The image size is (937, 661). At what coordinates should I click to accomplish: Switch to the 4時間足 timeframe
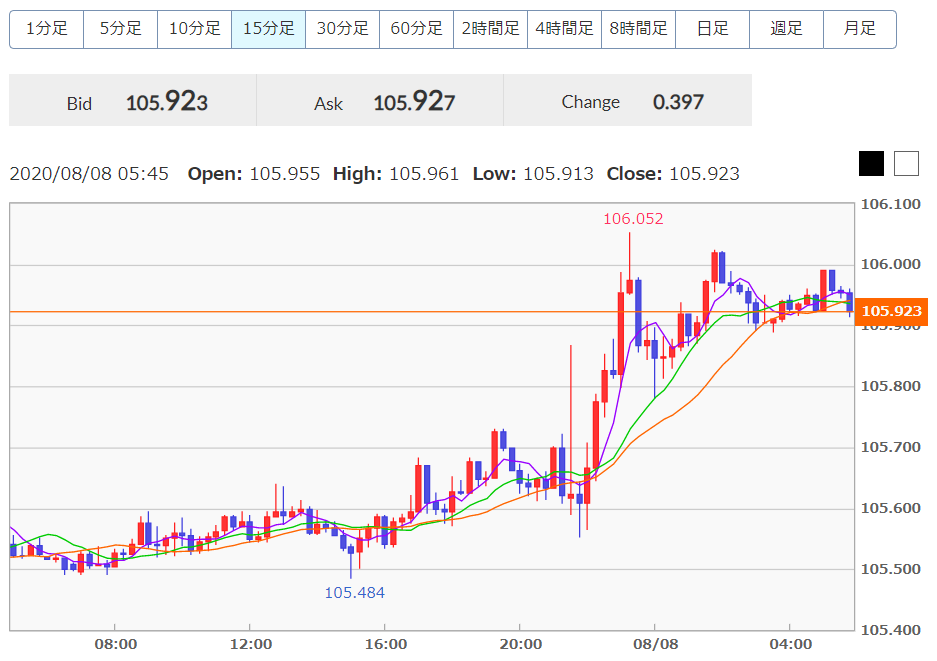coord(564,29)
